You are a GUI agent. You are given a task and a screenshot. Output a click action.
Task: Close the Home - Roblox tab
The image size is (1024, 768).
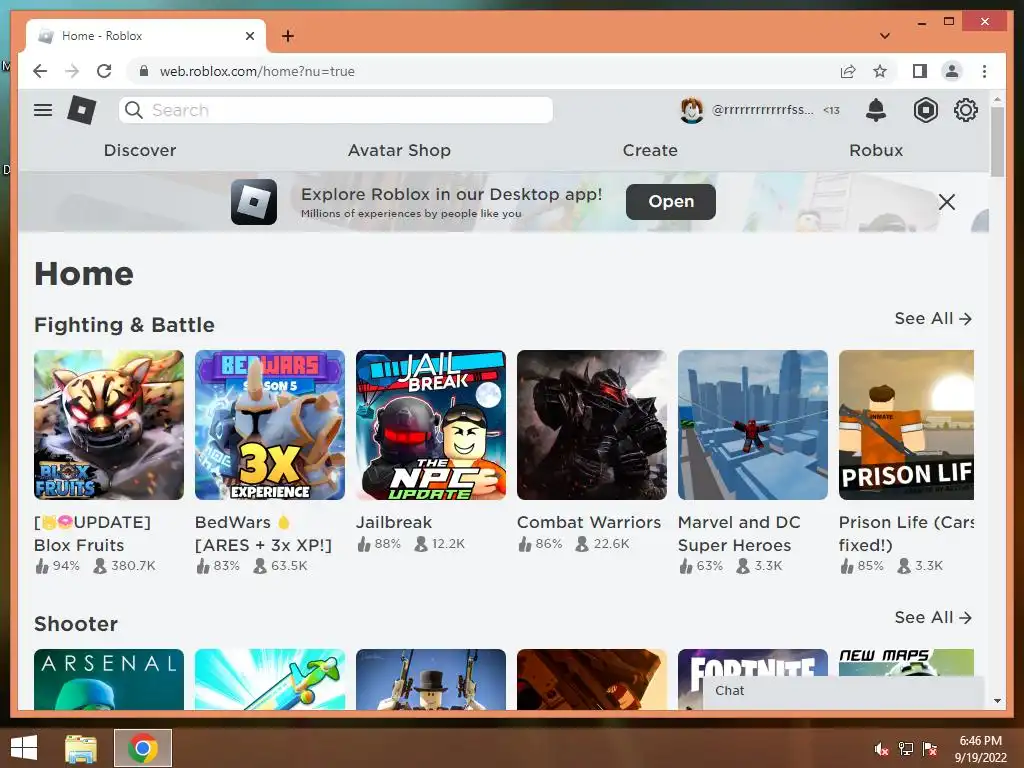click(x=249, y=36)
